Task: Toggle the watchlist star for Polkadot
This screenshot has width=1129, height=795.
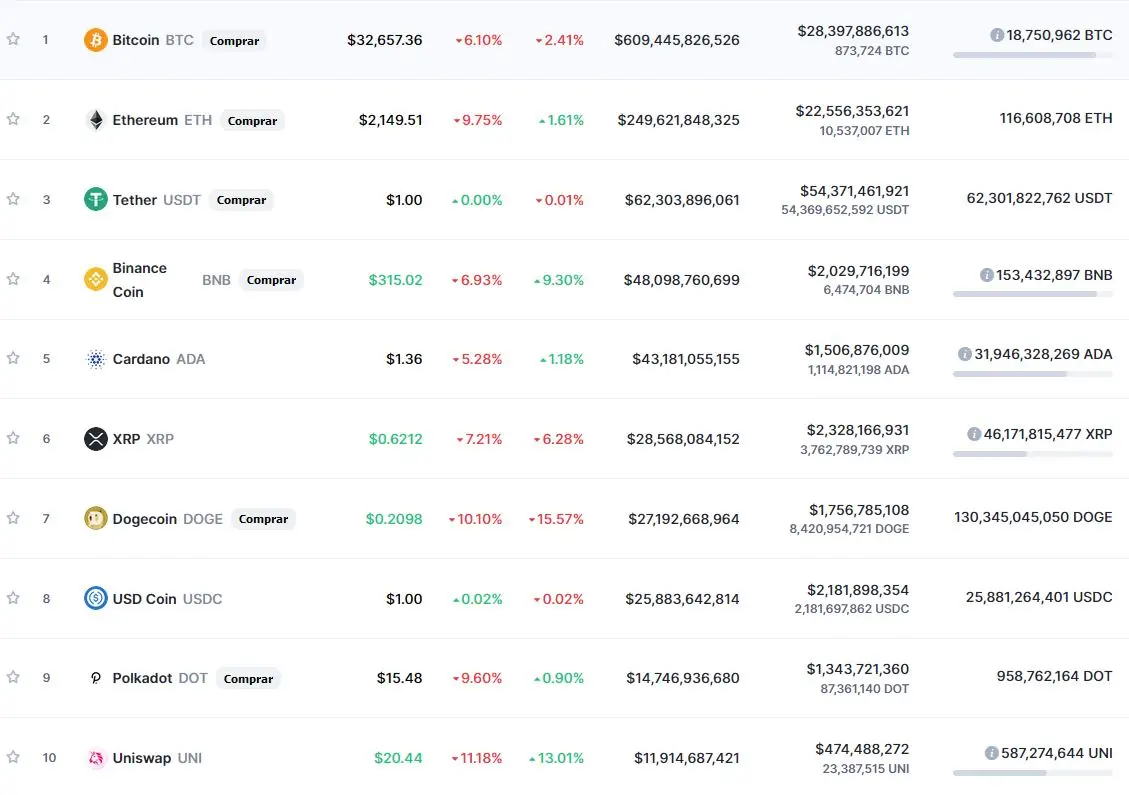Action: pyautogui.click(x=13, y=677)
